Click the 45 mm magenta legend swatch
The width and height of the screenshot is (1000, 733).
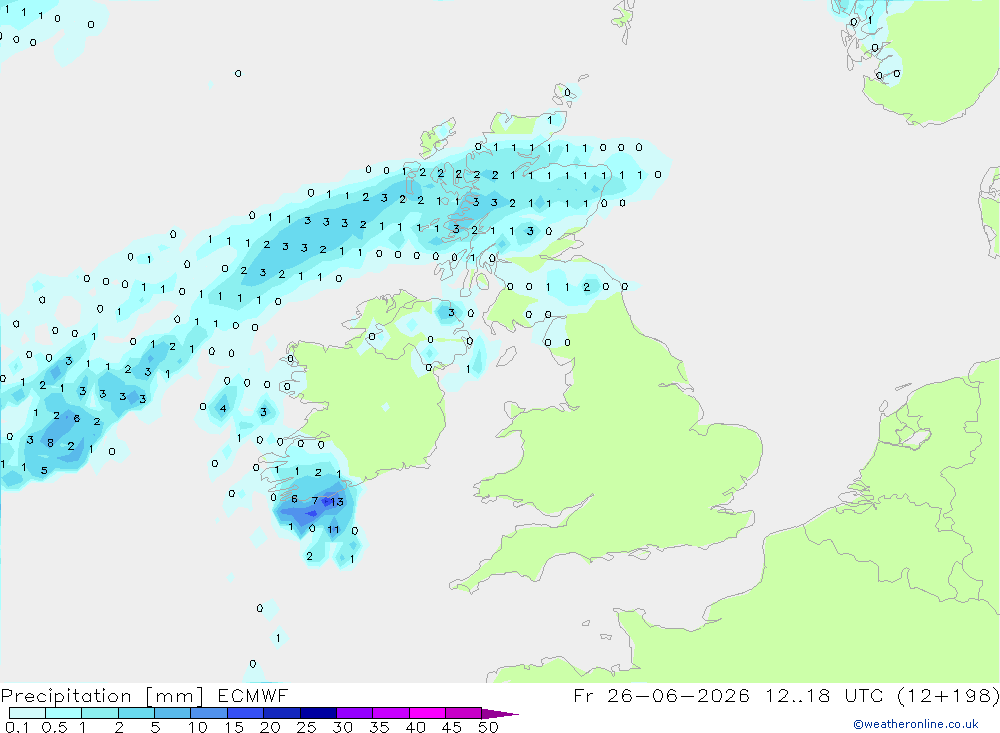[x=463, y=713]
